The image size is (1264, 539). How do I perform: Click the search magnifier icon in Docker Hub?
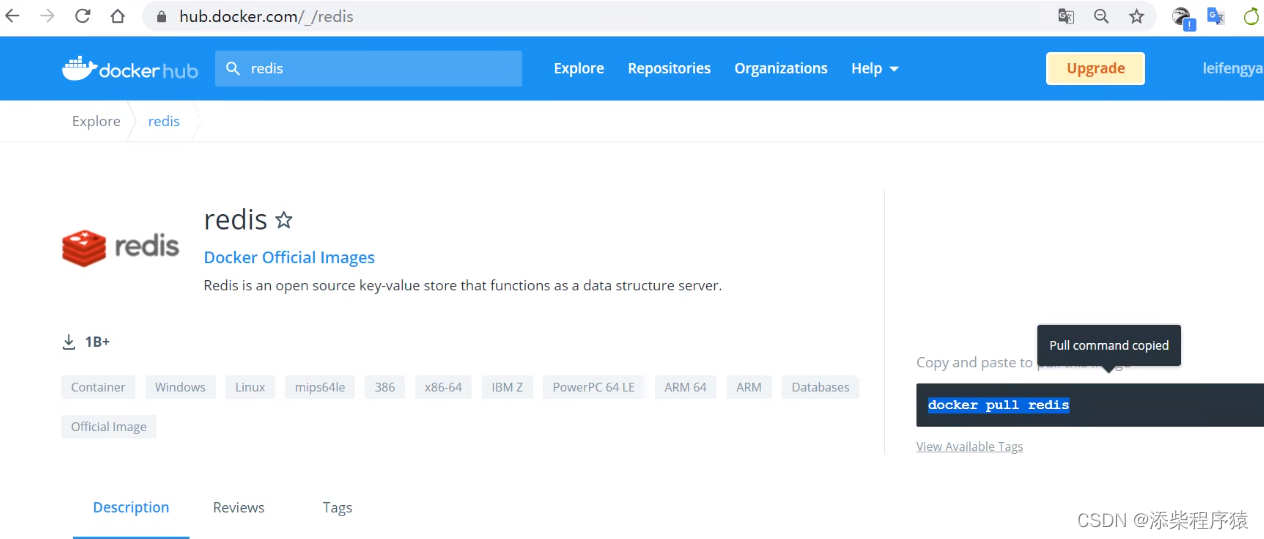233,69
